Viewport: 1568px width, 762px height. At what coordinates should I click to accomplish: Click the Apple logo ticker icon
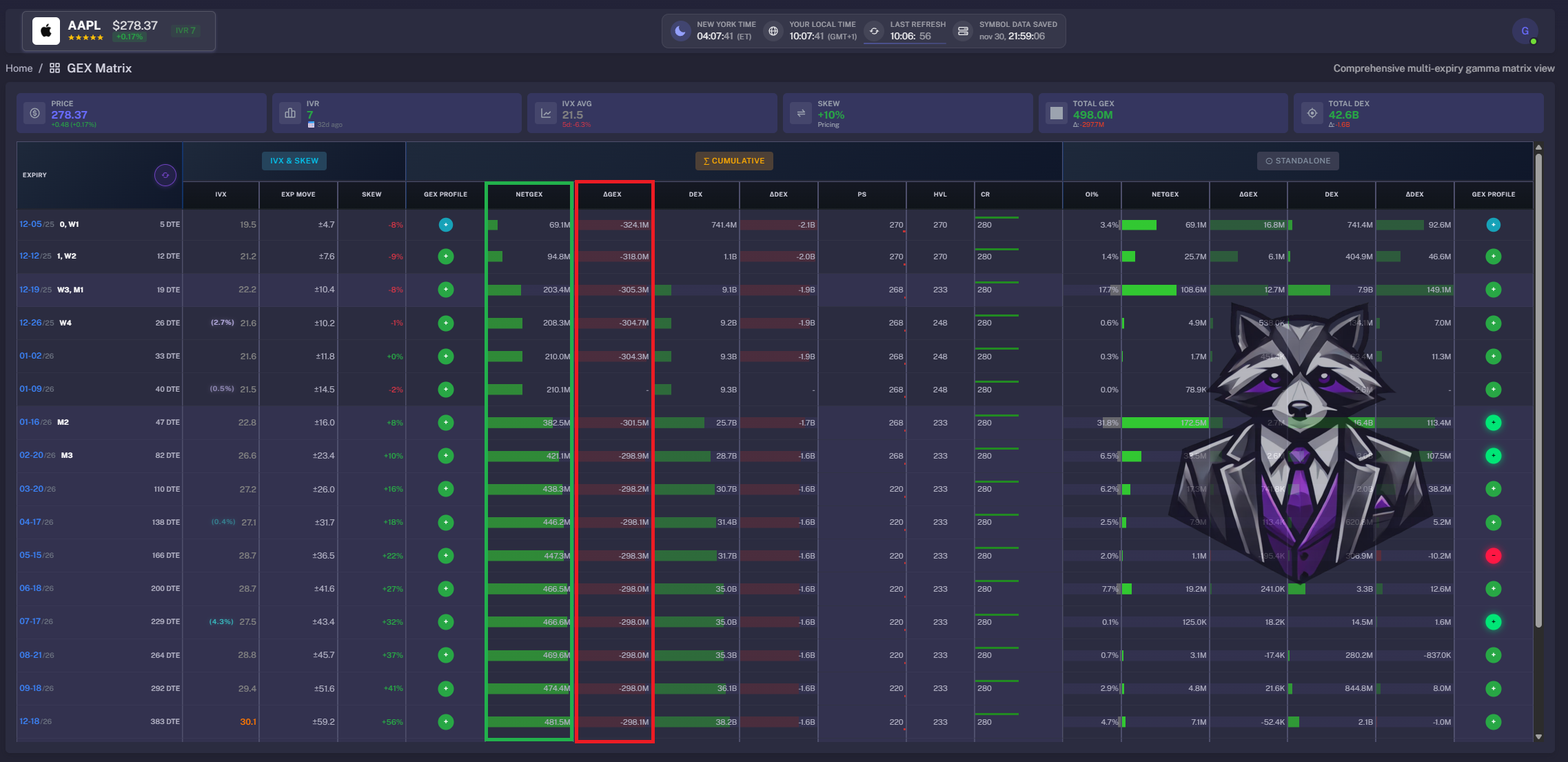(x=46, y=31)
